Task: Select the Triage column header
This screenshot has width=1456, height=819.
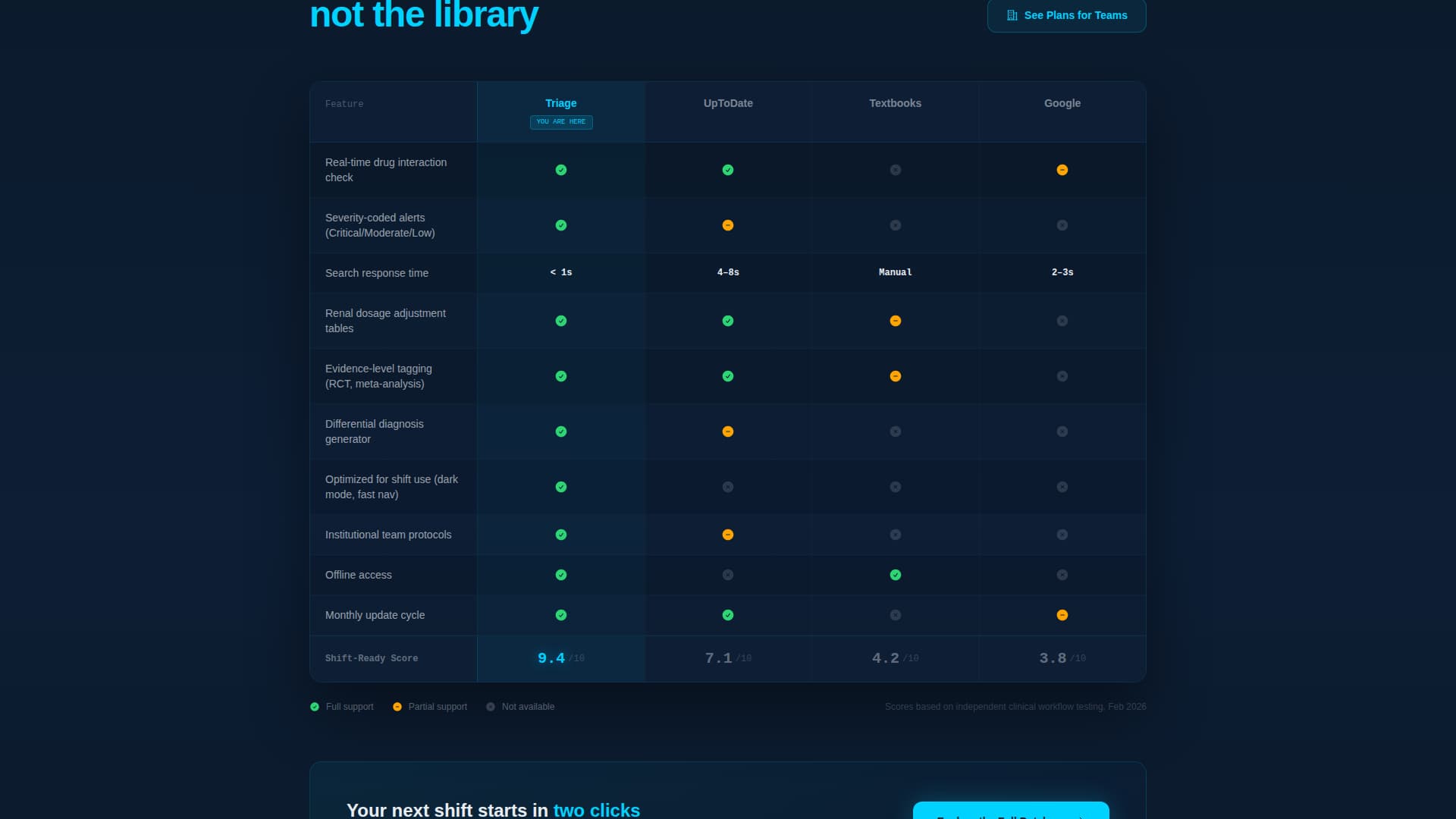Action: tap(561, 103)
